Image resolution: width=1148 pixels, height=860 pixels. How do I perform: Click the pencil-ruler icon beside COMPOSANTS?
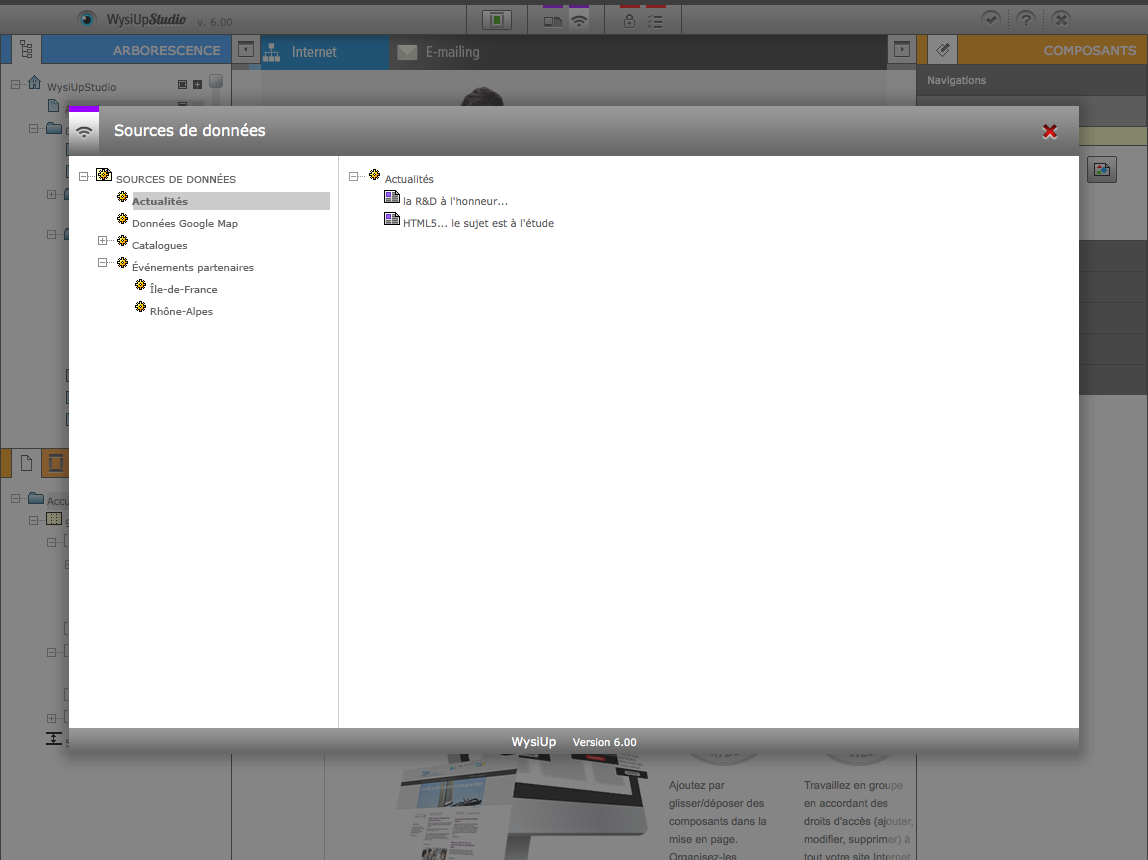click(x=943, y=50)
